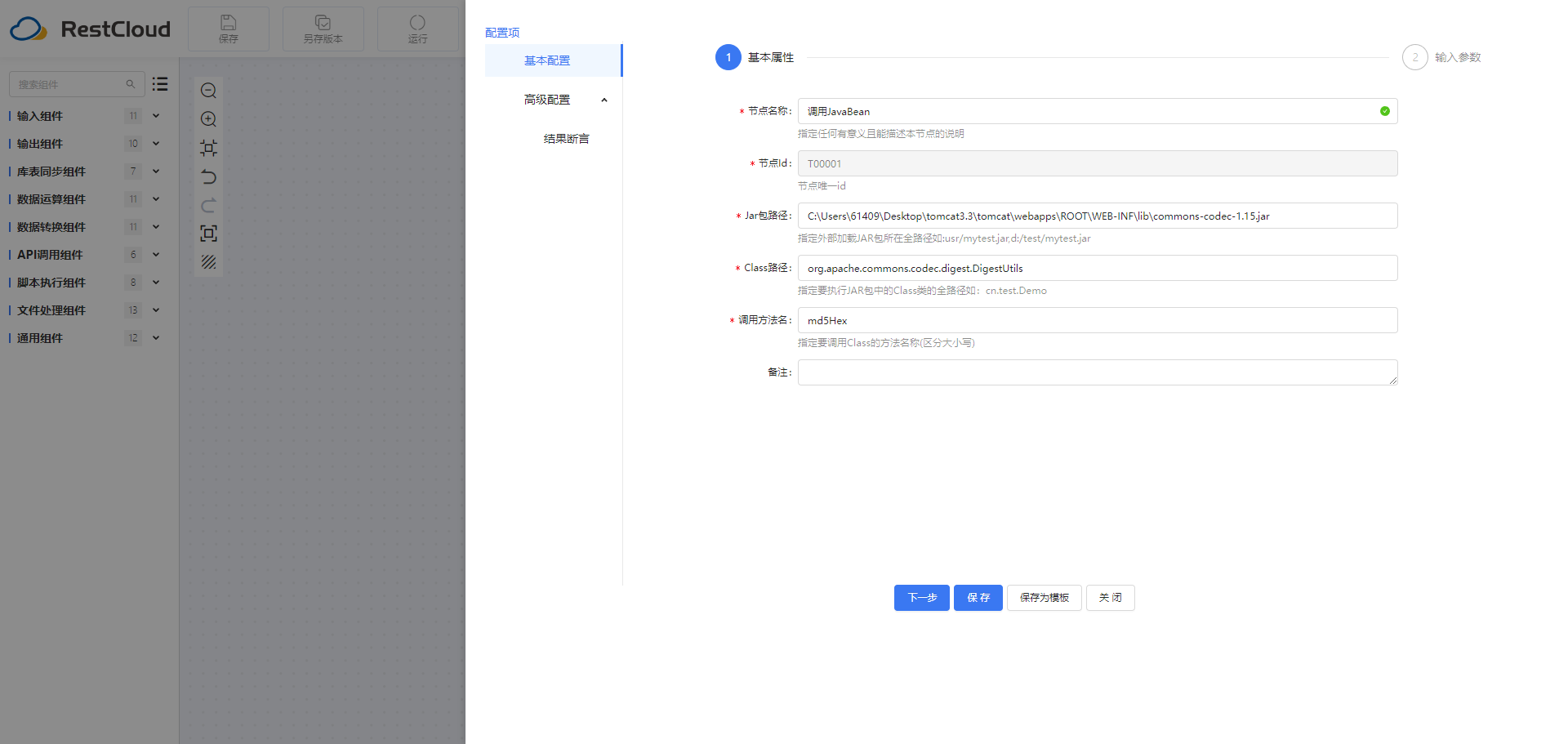Click the search magnifier in component search
This screenshot has width=1568, height=744.
[x=131, y=84]
